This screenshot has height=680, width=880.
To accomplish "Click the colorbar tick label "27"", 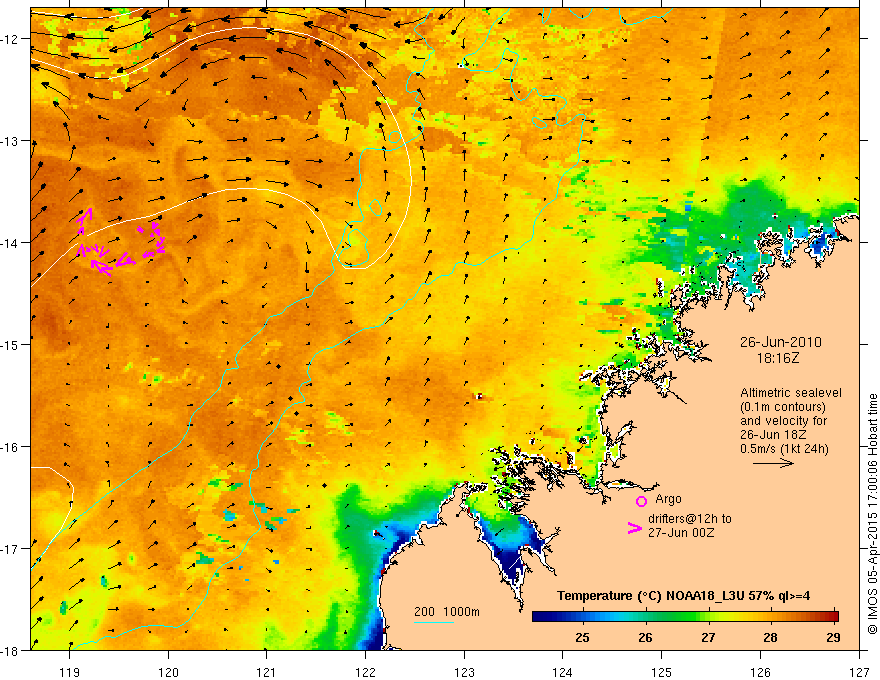I will click(x=708, y=637).
